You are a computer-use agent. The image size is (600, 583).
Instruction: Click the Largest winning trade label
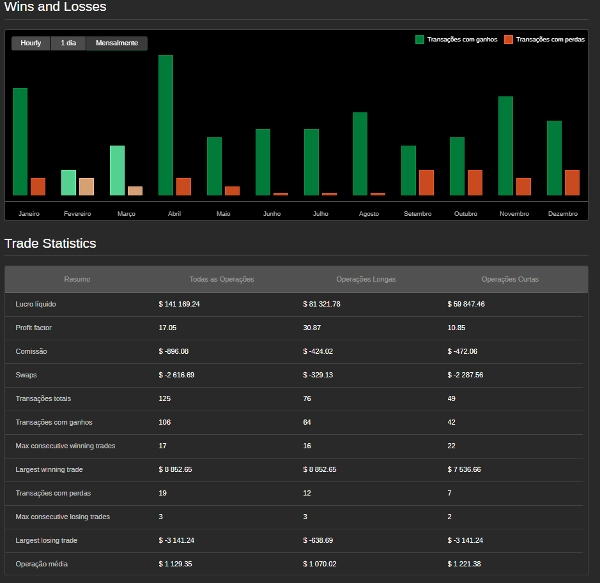[49, 469]
